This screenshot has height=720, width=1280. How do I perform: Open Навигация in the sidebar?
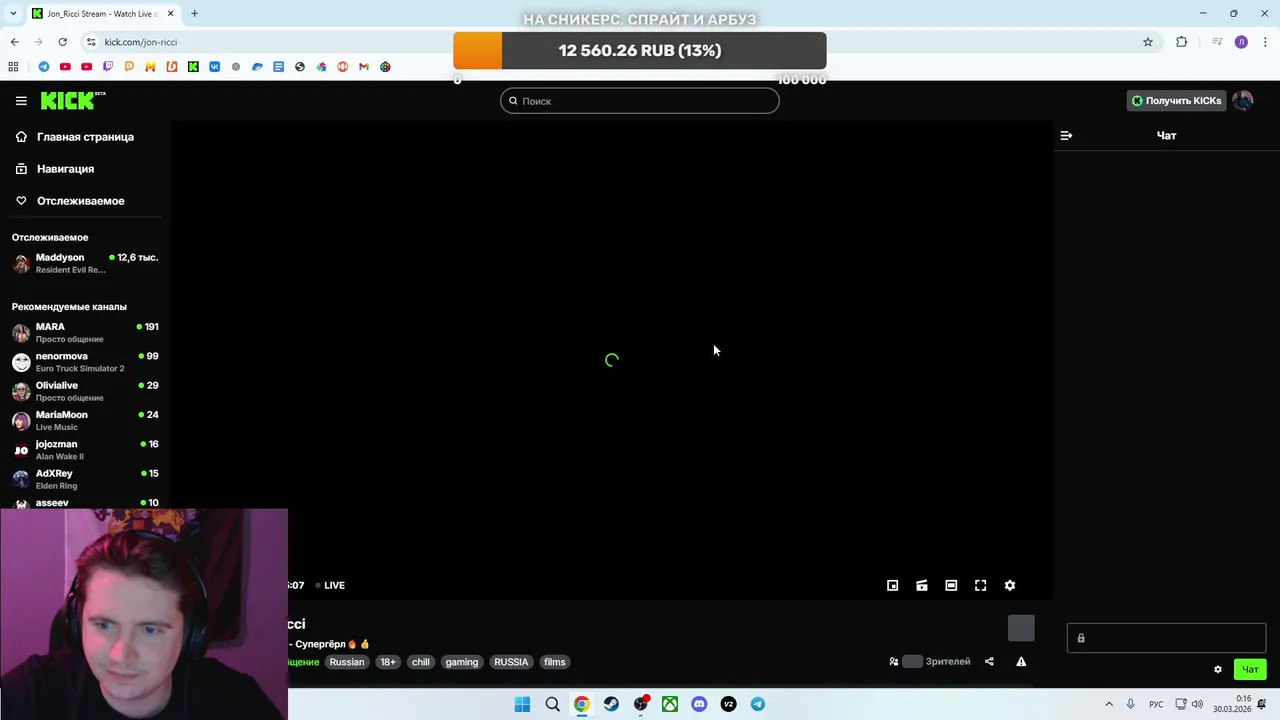tap(85, 169)
